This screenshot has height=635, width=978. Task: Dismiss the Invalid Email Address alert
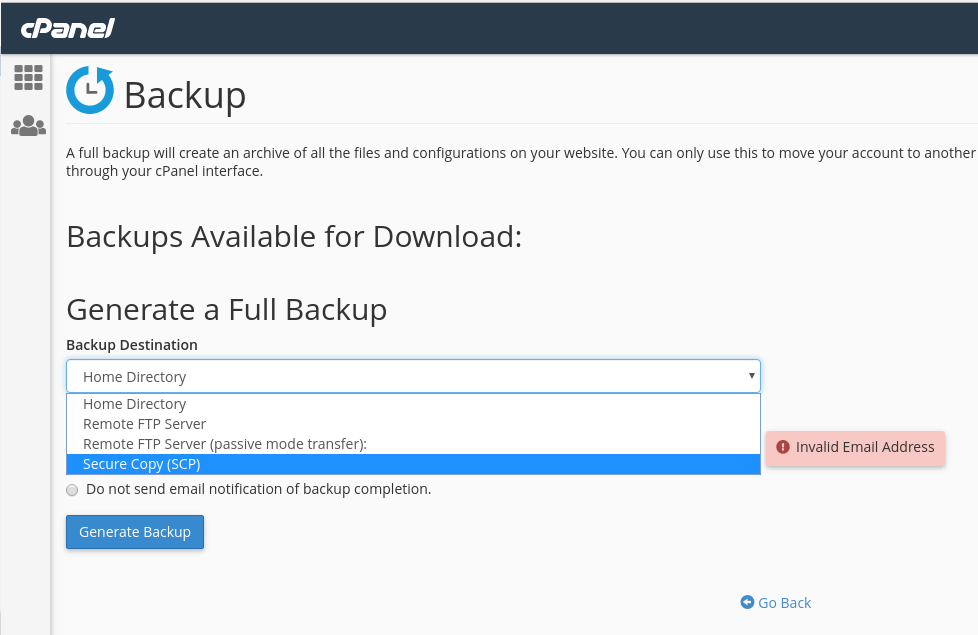[855, 448]
